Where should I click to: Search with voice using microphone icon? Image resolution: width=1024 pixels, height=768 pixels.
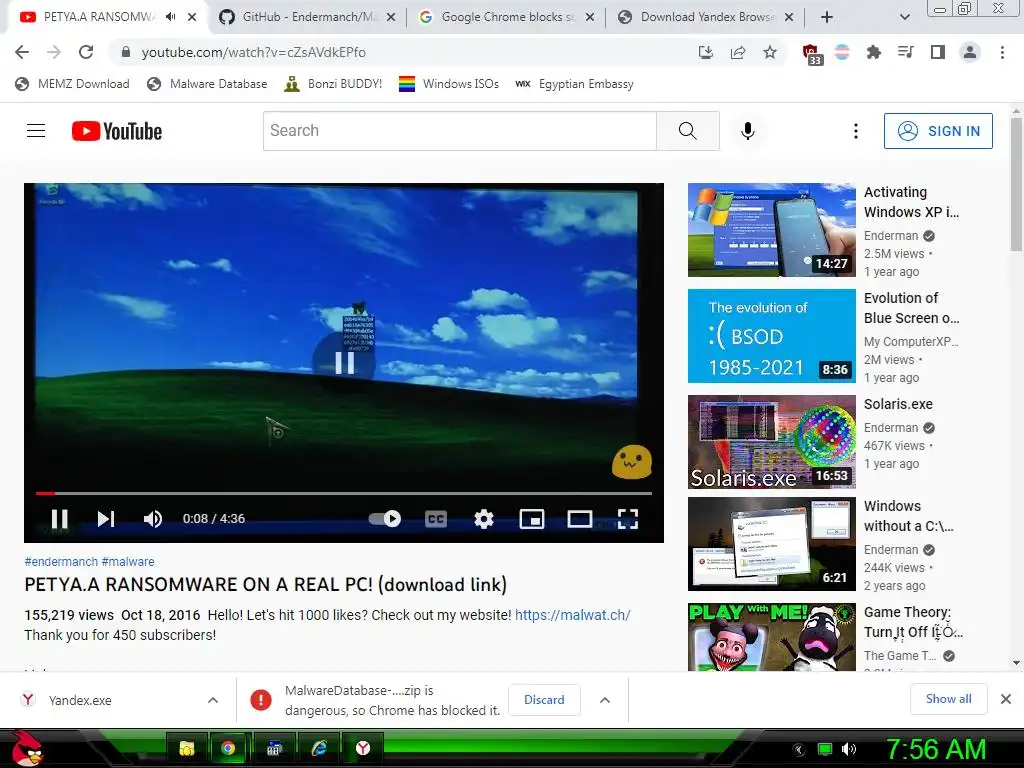point(748,131)
